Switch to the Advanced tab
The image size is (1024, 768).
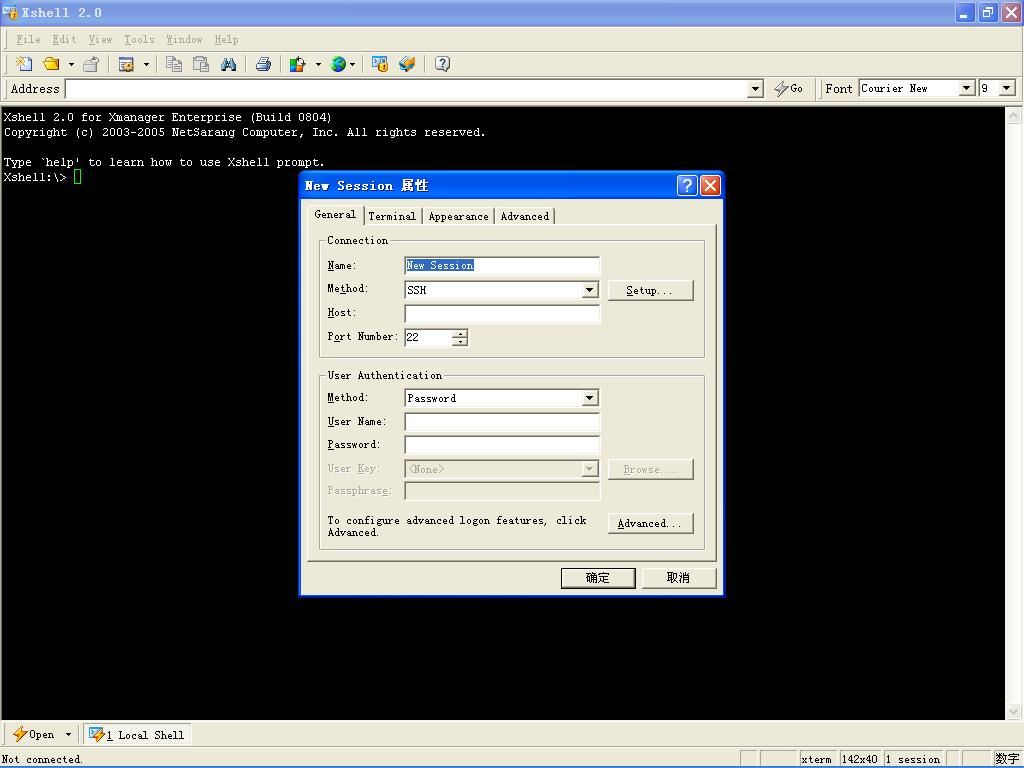coord(525,216)
